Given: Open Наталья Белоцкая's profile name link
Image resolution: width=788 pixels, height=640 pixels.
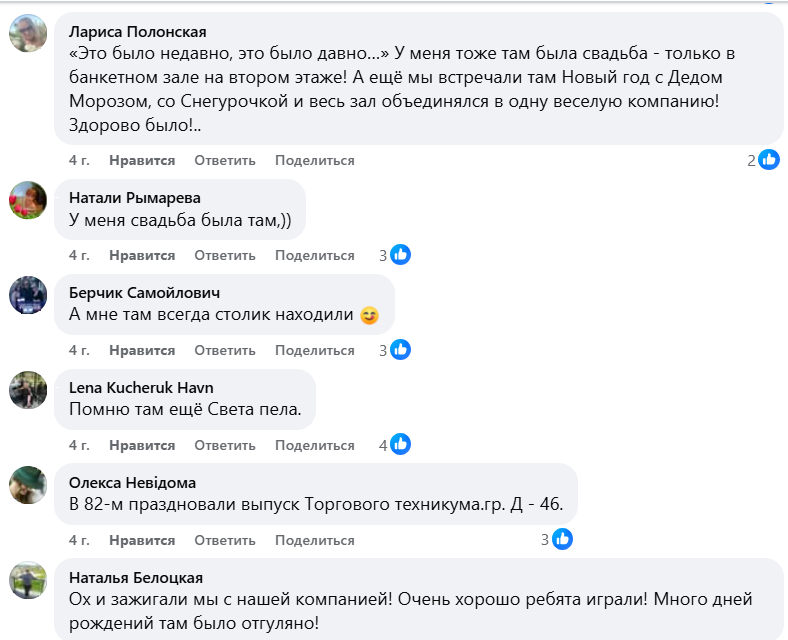Looking at the screenshot, I should (x=136, y=578).
